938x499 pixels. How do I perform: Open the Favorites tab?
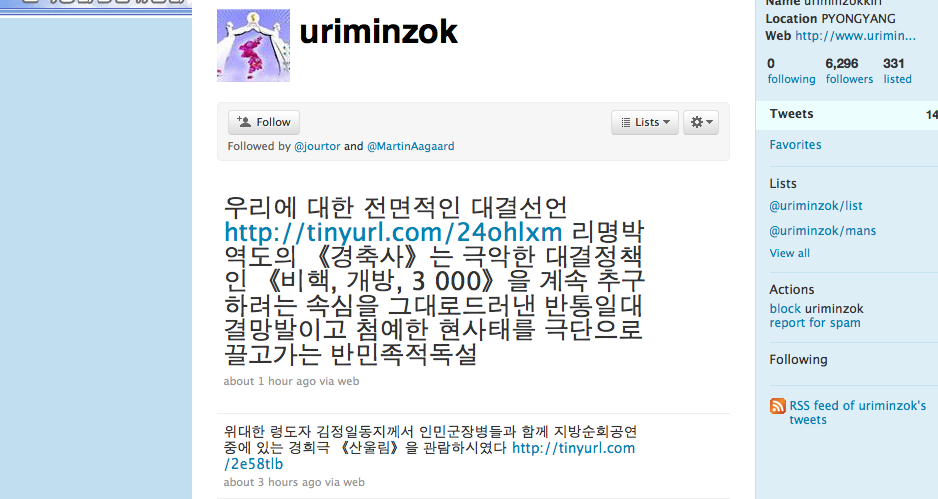pyautogui.click(x=795, y=145)
